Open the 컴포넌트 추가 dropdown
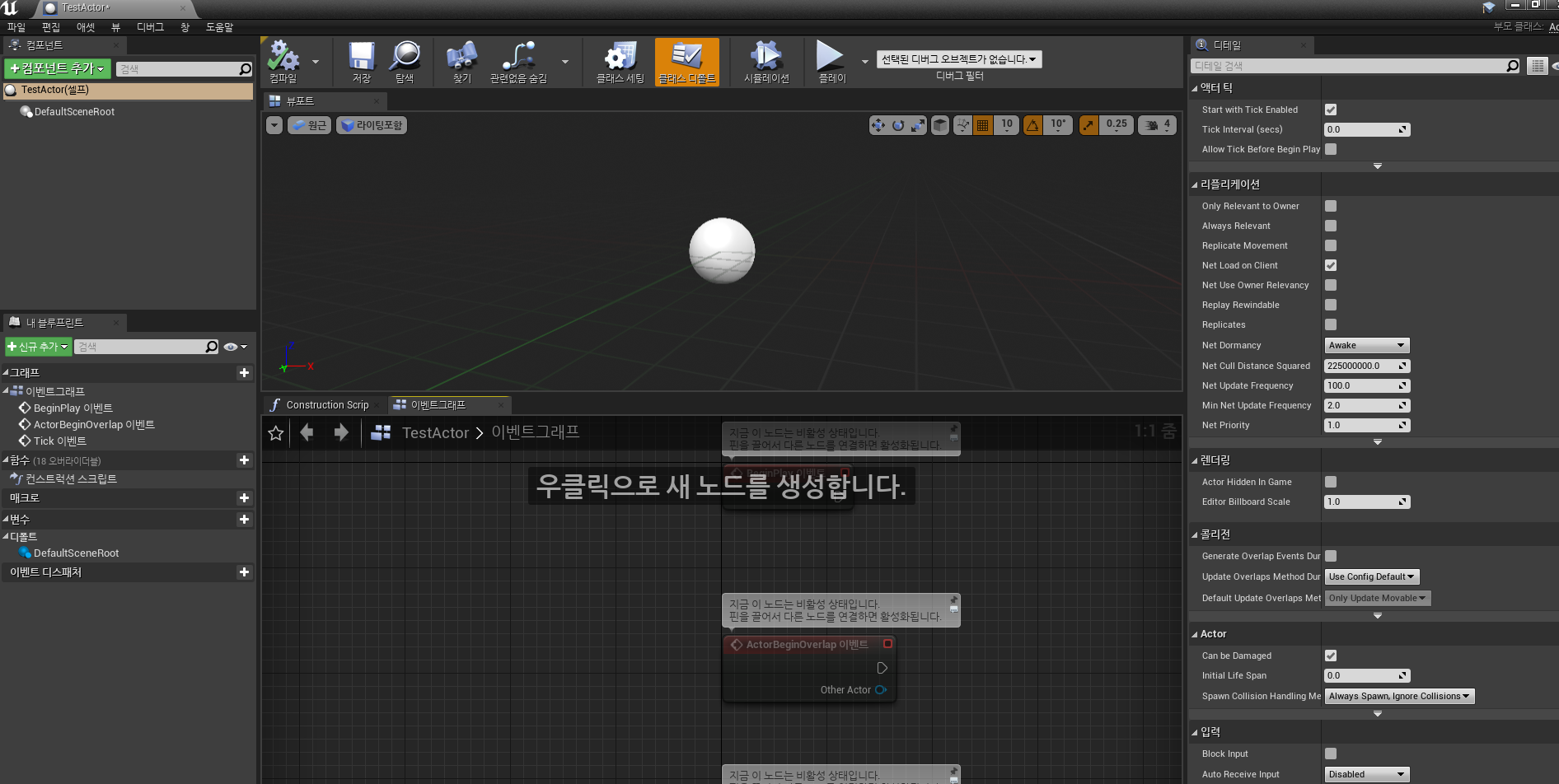Screen dimensions: 1559x784 click(57, 68)
